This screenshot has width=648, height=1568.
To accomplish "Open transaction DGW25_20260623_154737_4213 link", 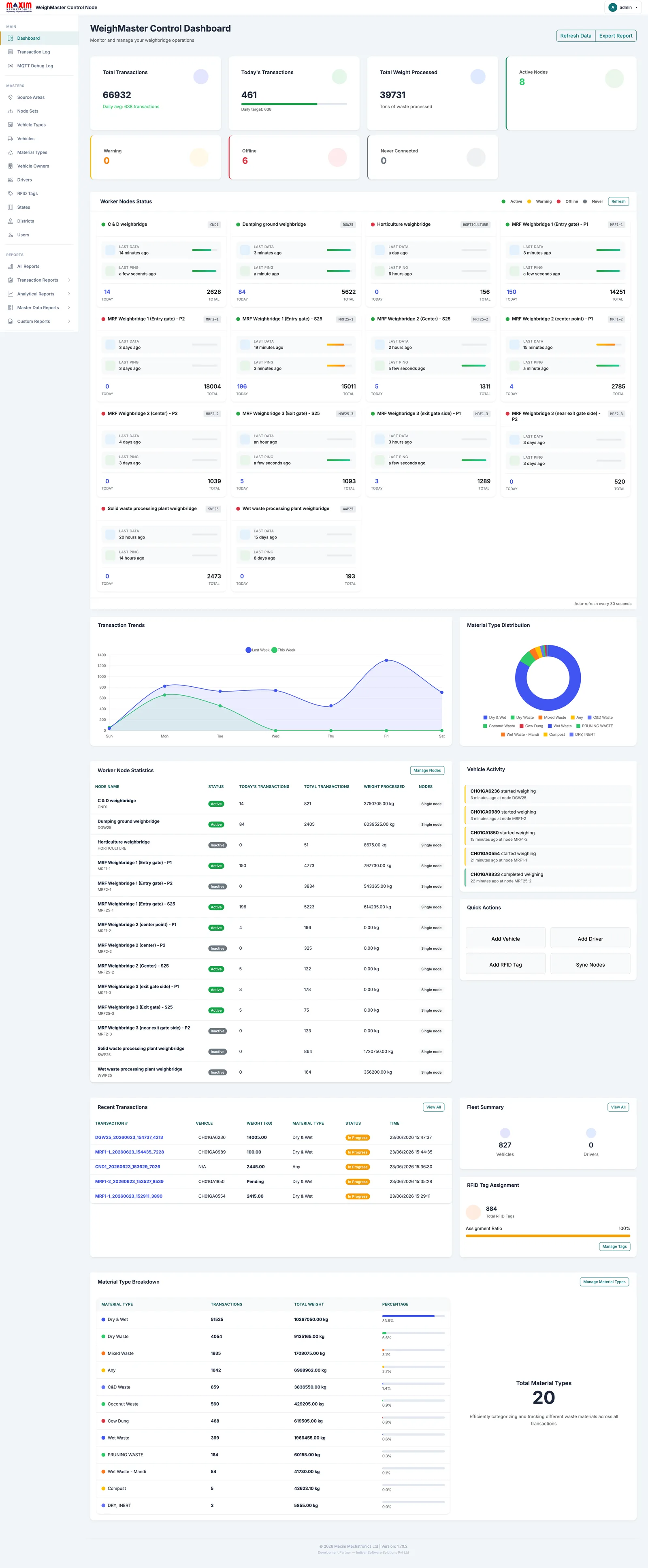I will click(129, 1137).
